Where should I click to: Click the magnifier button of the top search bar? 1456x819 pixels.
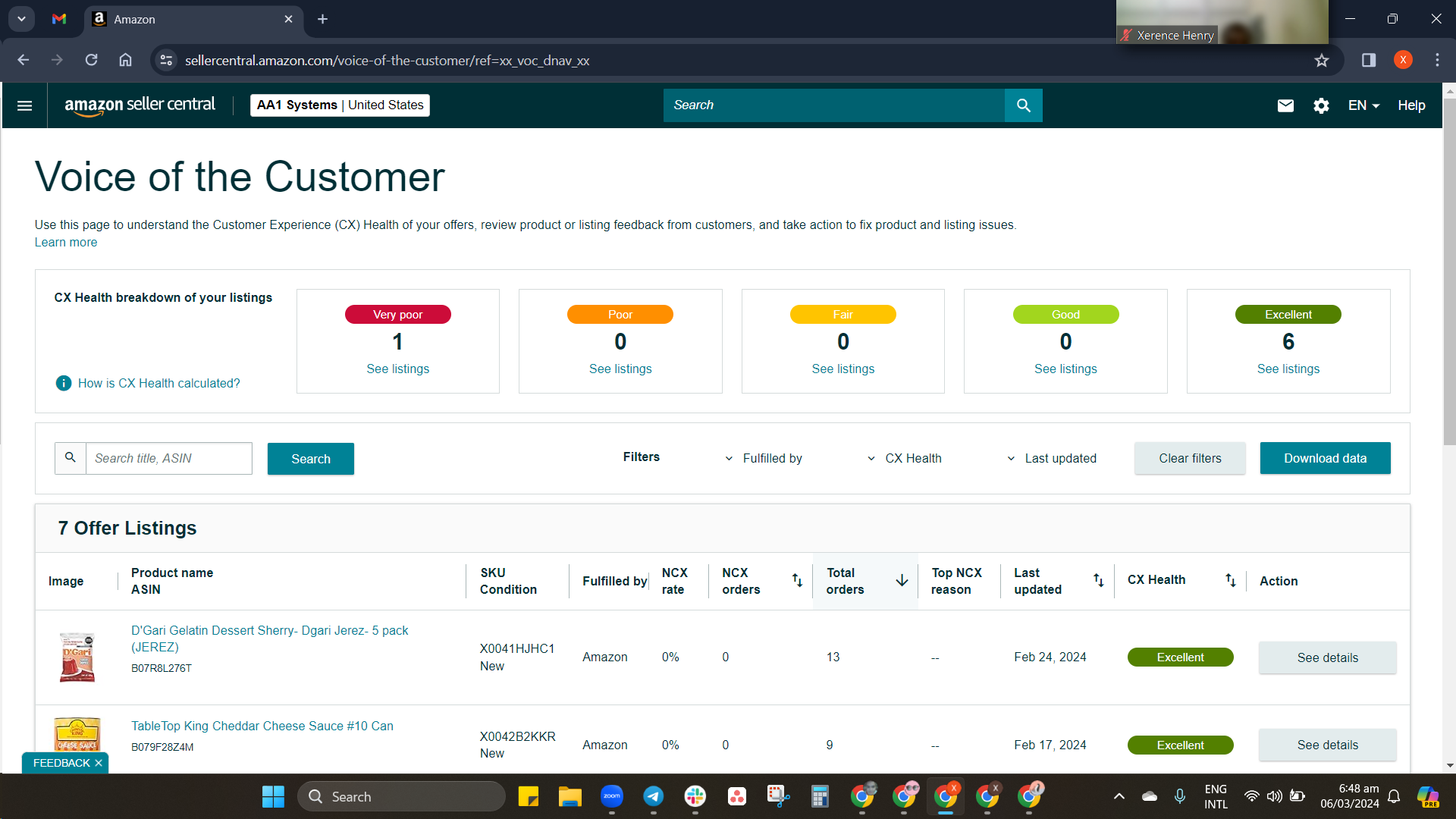pos(1023,105)
